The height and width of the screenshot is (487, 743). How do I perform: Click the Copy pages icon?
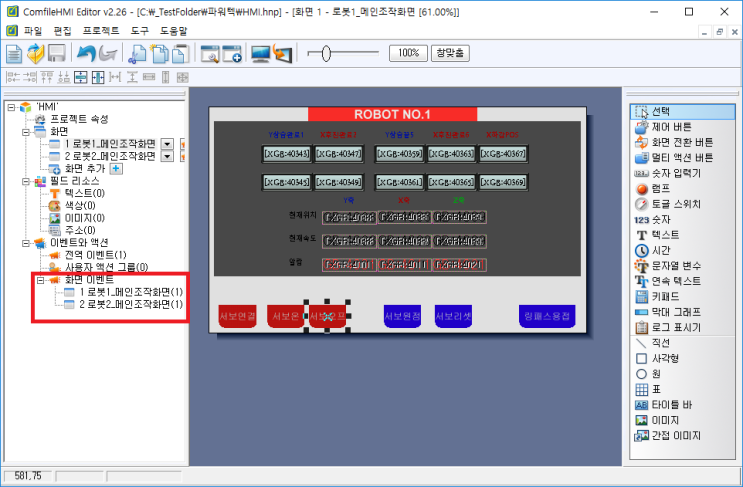pyautogui.click(x=159, y=54)
